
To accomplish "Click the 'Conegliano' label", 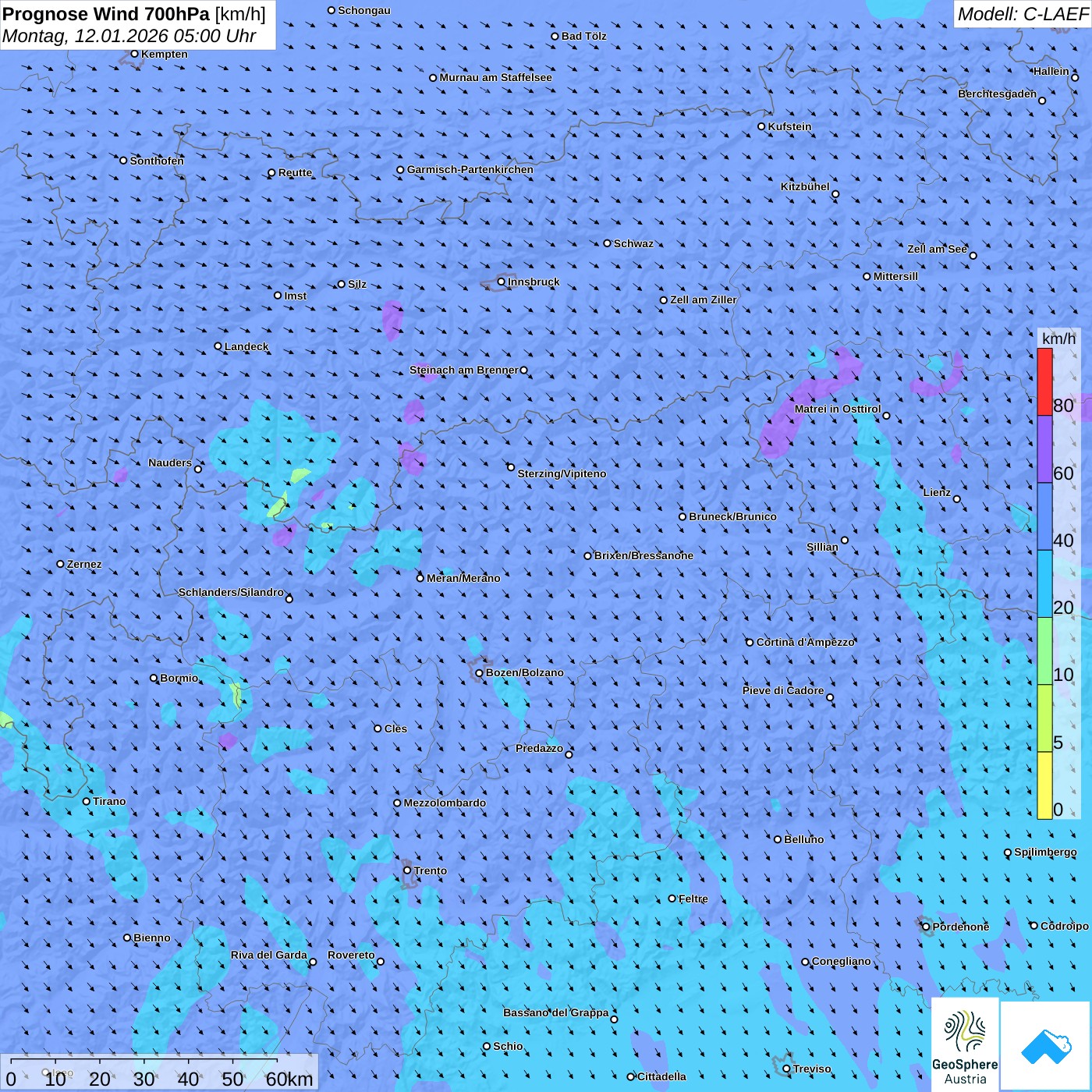I will pos(842,961).
